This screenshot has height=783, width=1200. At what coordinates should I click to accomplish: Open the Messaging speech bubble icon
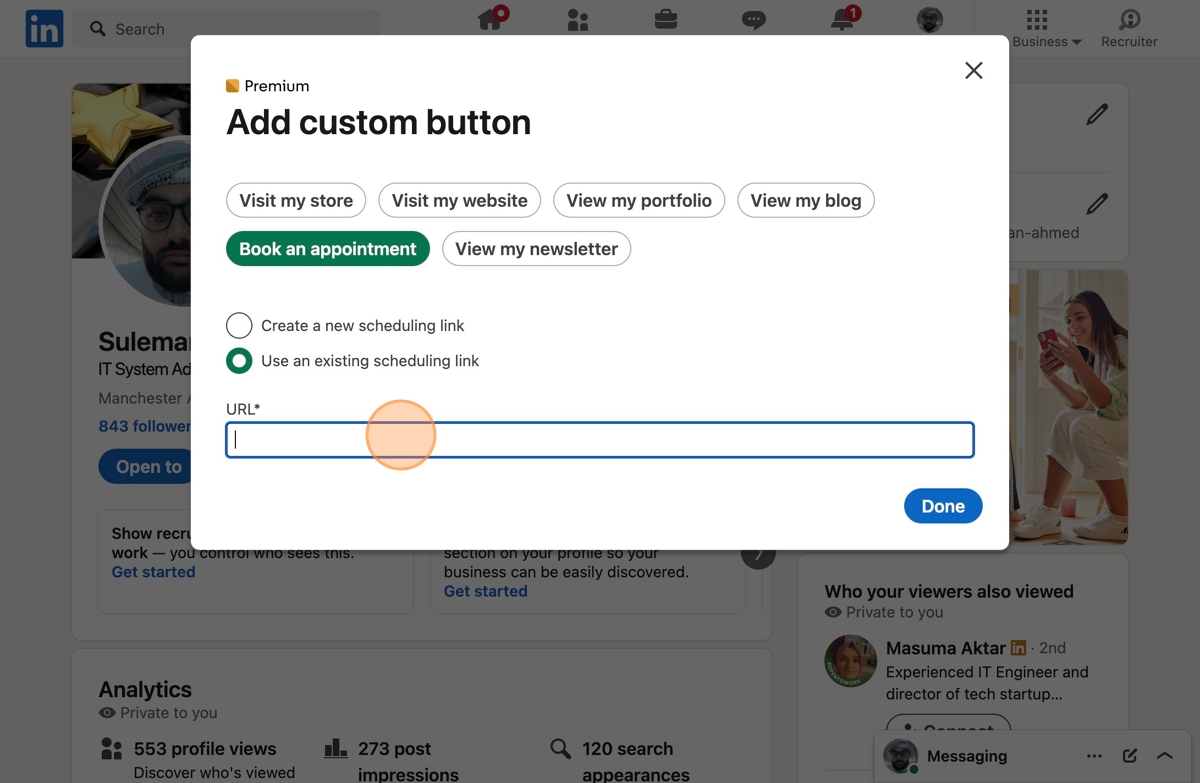(x=754, y=20)
